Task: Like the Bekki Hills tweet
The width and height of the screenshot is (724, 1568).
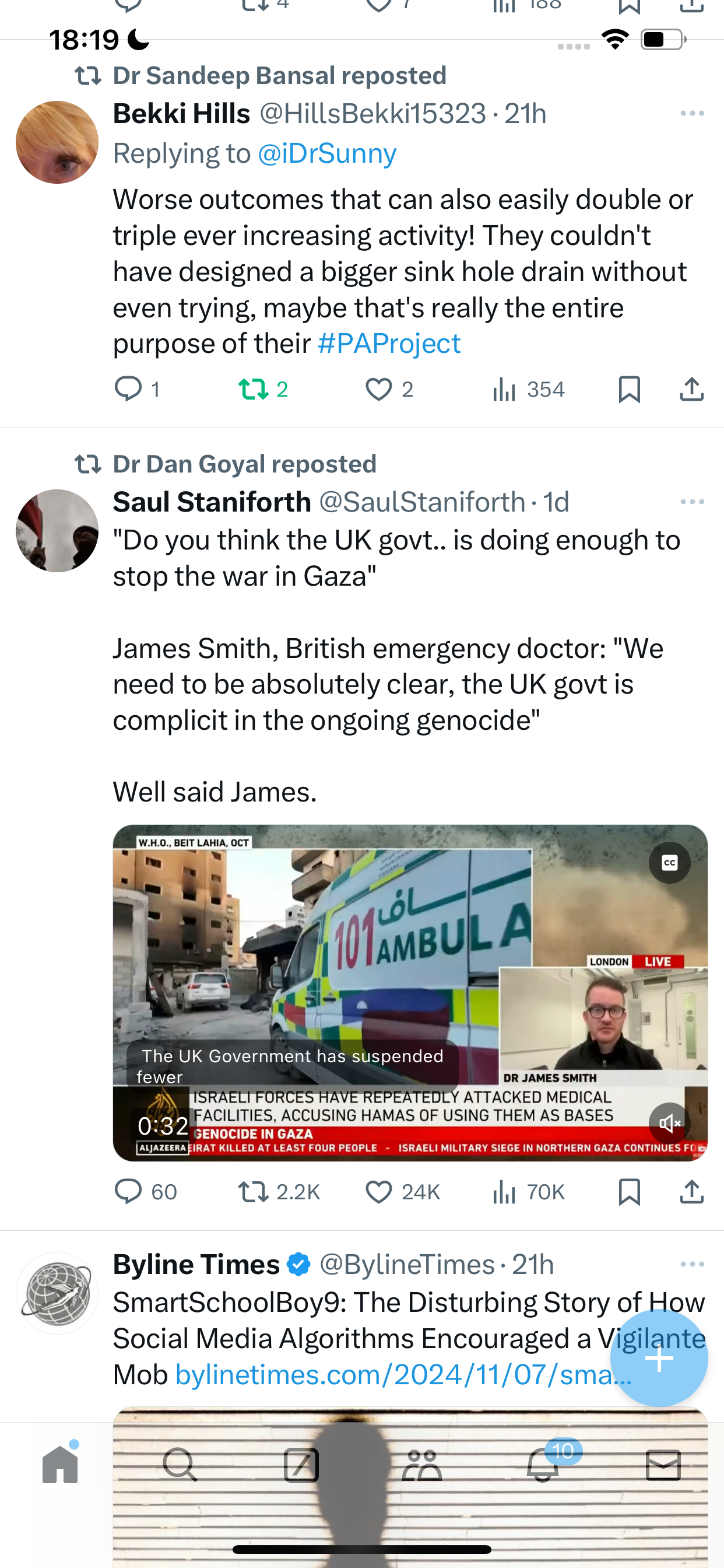Action: (389, 389)
